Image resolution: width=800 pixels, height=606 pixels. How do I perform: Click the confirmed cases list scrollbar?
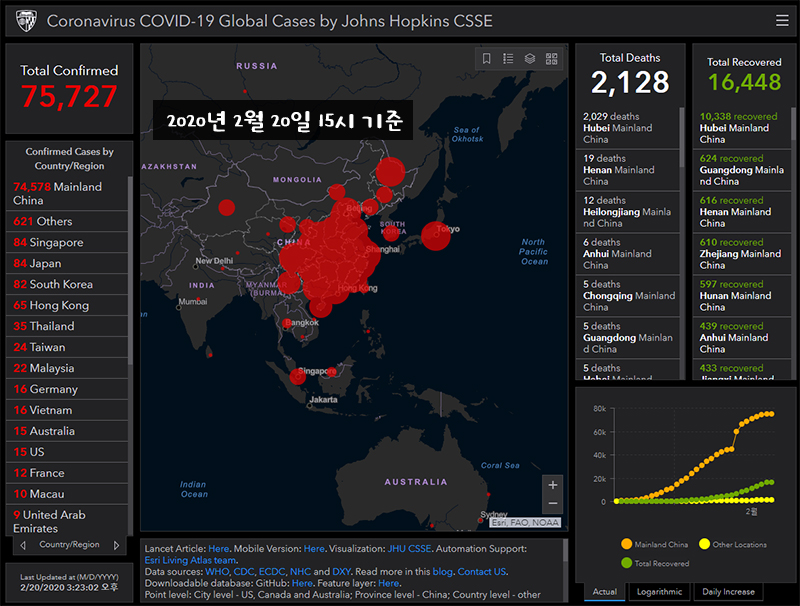[x=130, y=270]
